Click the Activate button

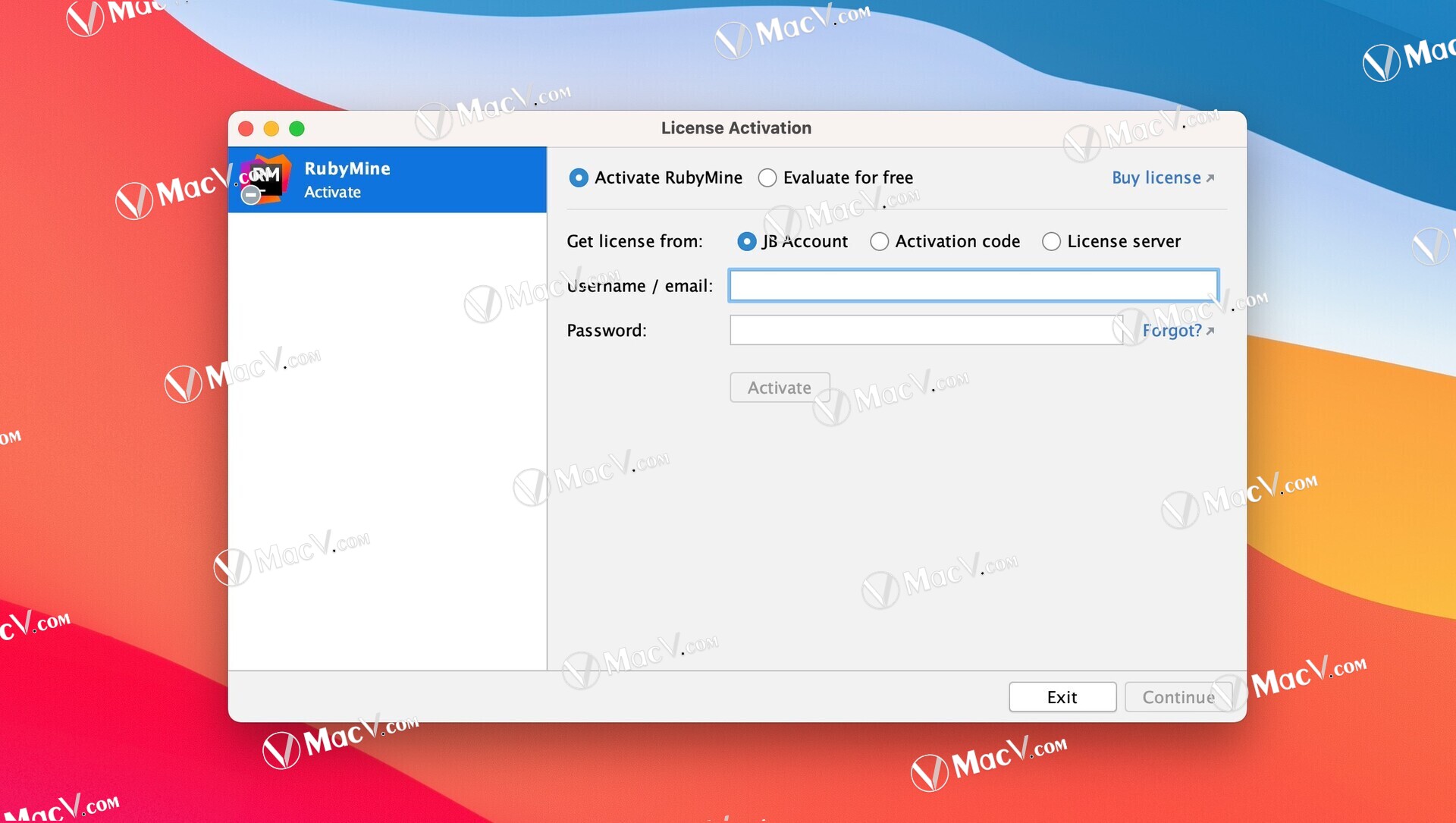[x=778, y=387]
